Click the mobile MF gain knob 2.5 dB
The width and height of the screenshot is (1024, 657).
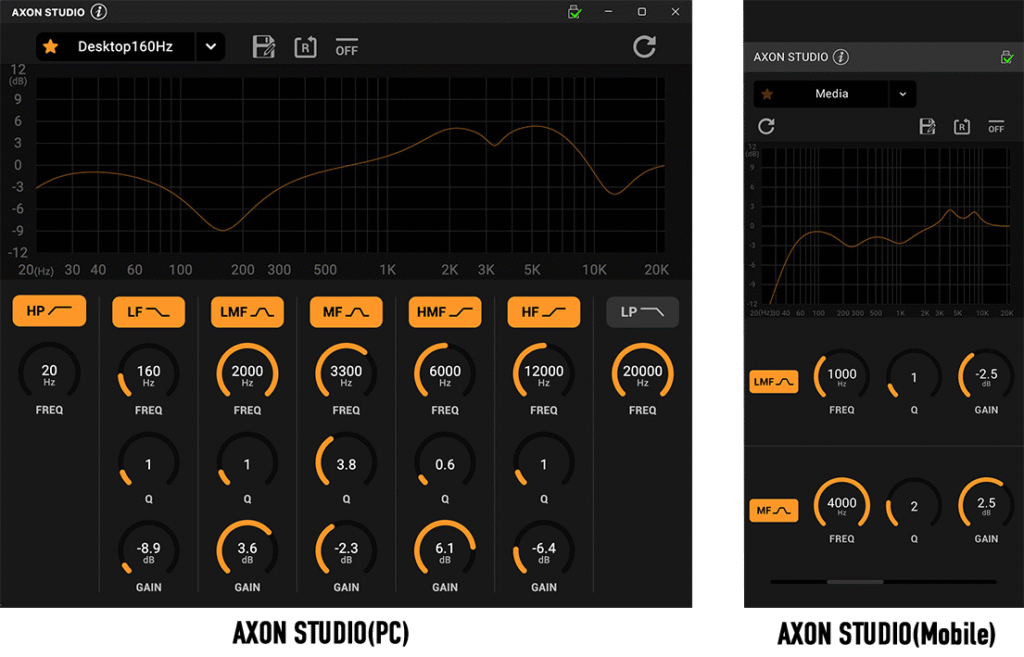[986, 504]
